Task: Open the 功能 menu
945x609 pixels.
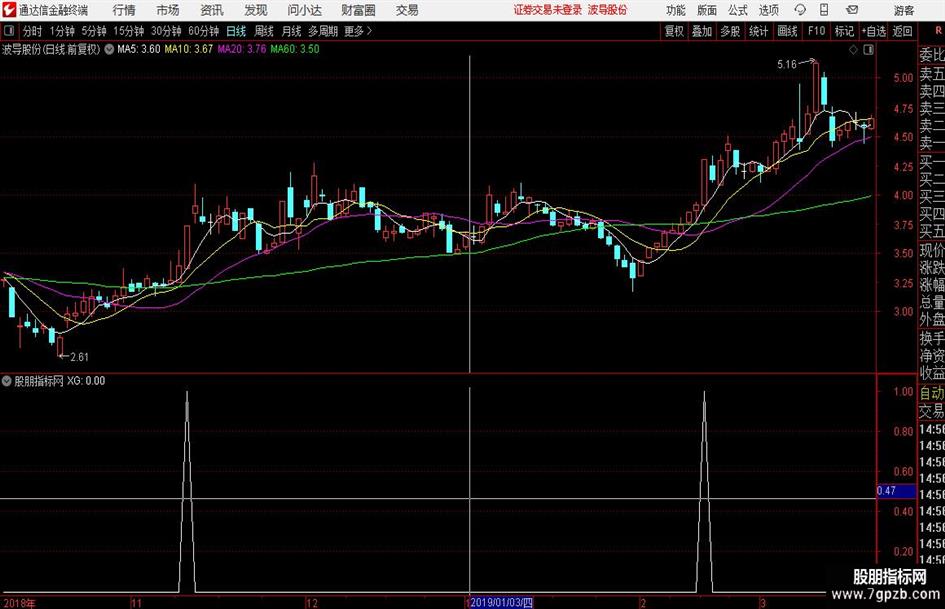Action: [x=676, y=10]
